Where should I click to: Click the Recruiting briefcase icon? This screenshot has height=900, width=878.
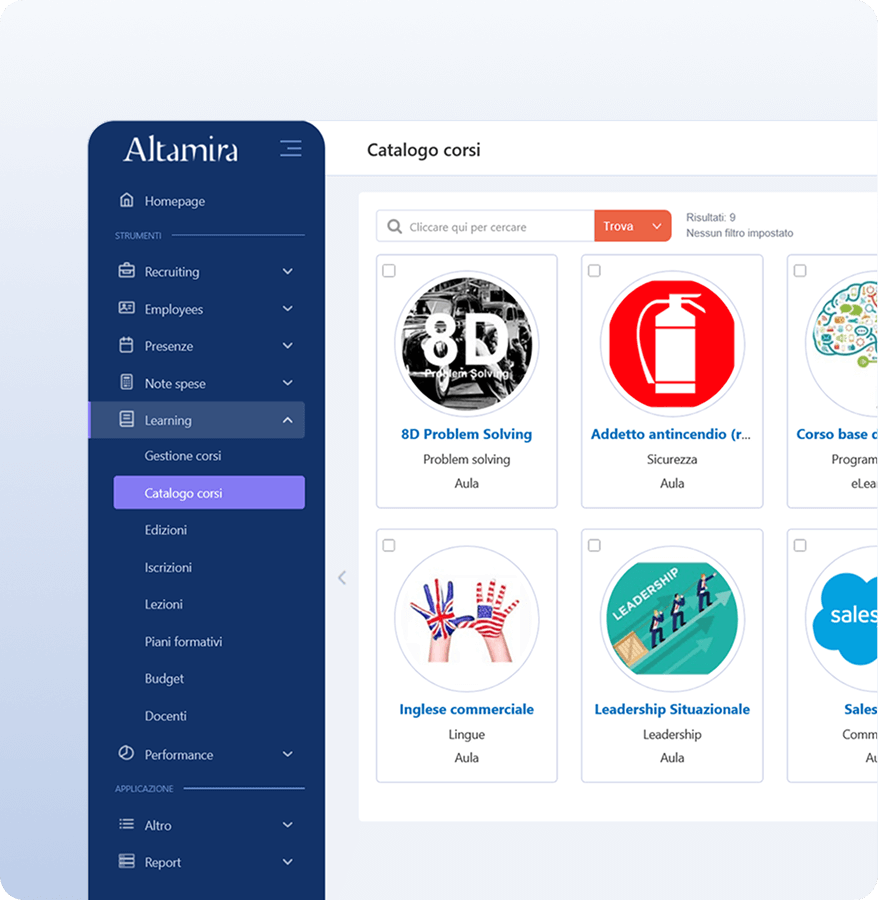tap(127, 271)
